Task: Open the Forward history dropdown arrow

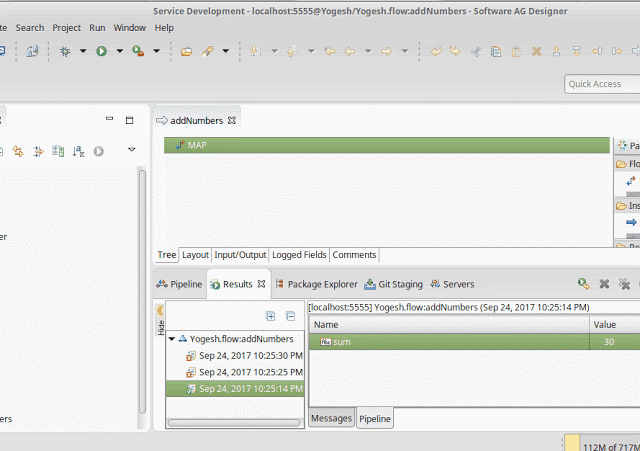Action: [404, 51]
